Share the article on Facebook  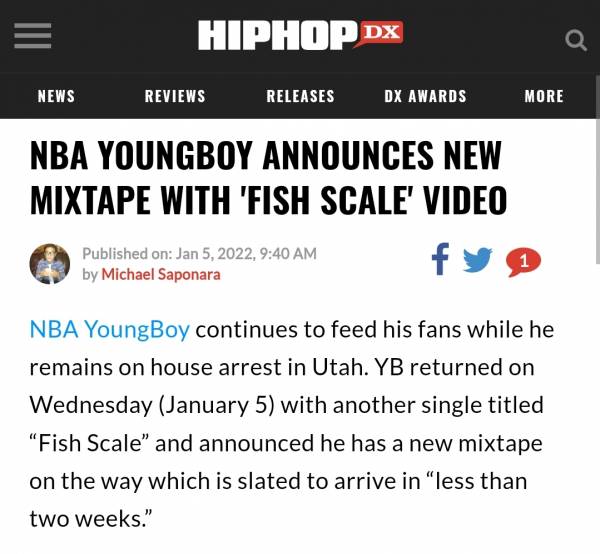(x=440, y=259)
